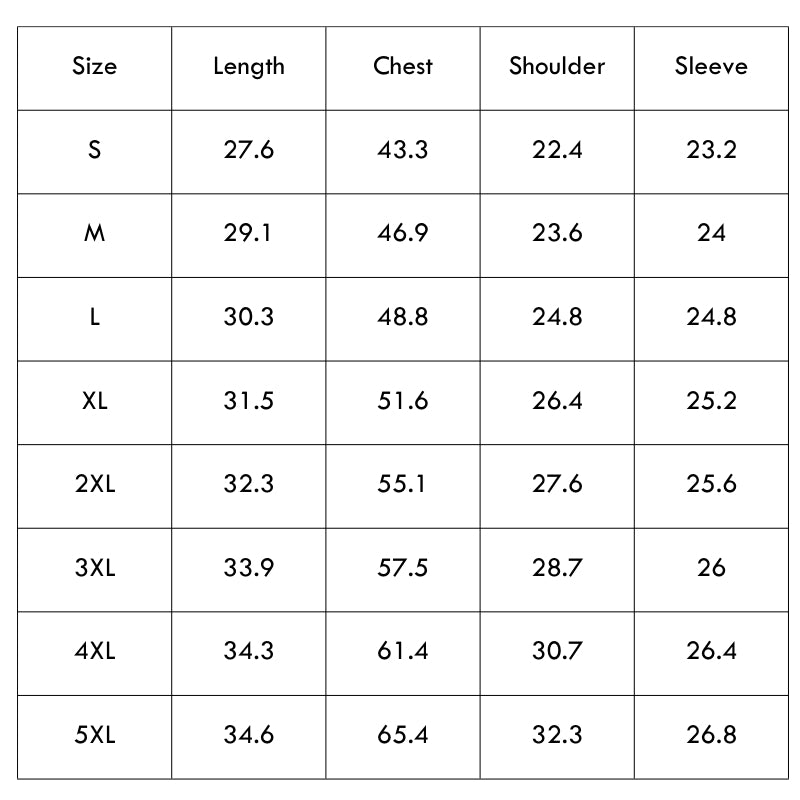Select the L size row label
Screen dimensions: 800x800
click(x=94, y=317)
